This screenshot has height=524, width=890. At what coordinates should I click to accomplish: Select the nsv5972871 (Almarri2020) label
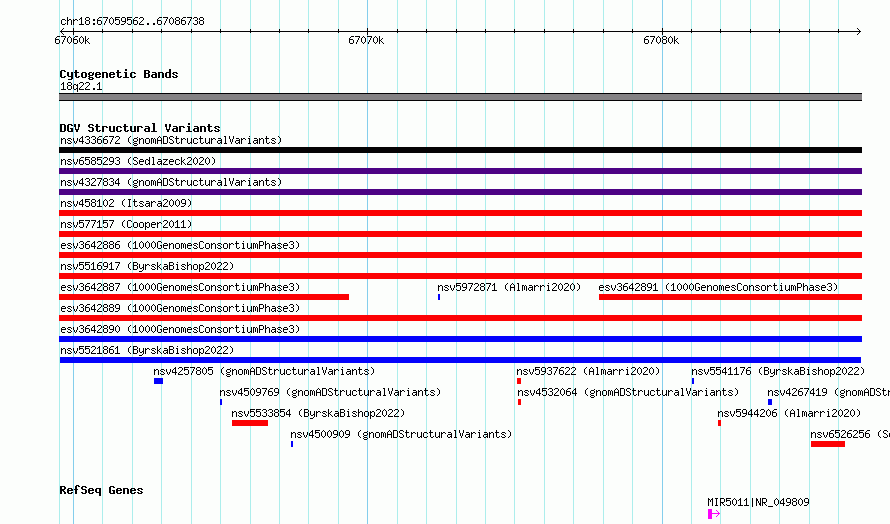point(509,287)
